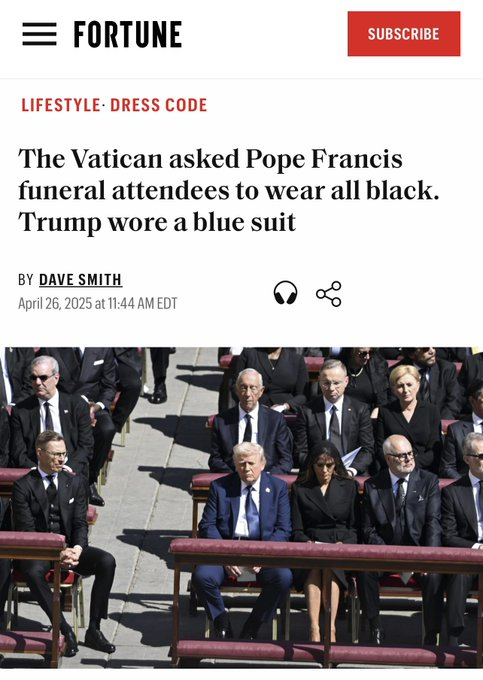The height and width of the screenshot is (680, 483).
Task: Click the "BY" byline label
Action: pos(26,280)
